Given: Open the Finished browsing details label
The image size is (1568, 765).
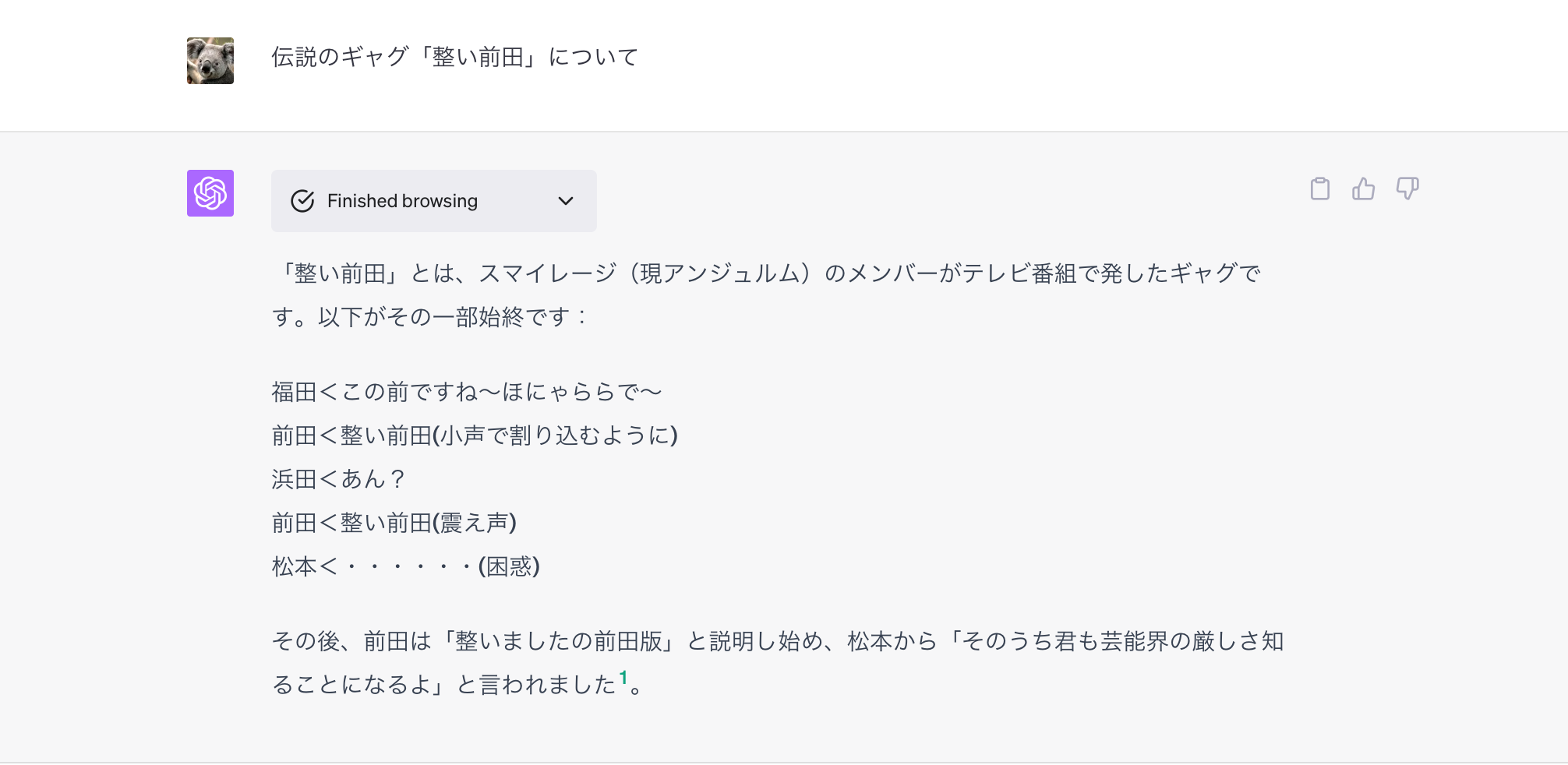Looking at the screenshot, I should 402,201.
